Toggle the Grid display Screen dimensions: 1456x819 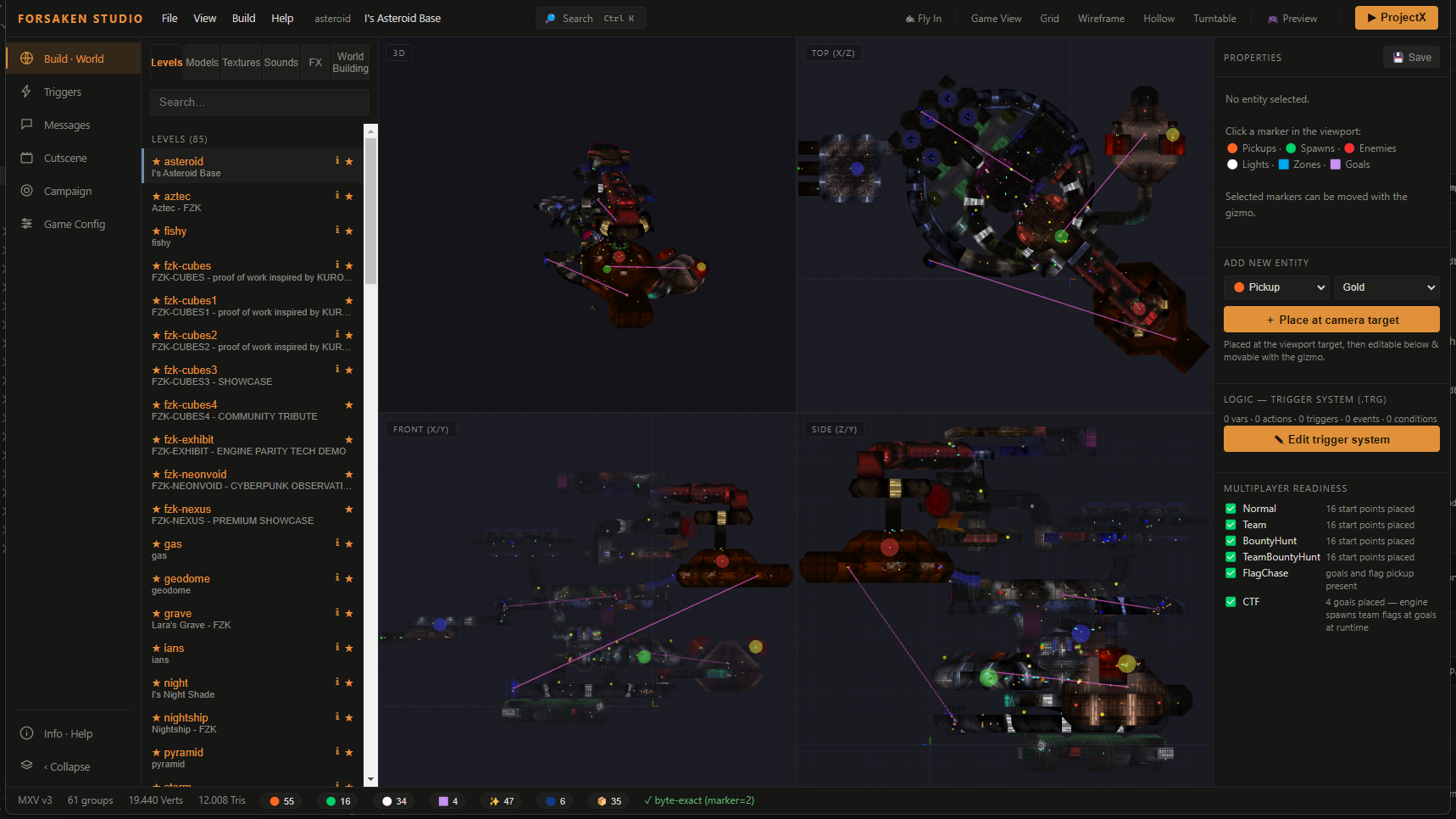pyautogui.click(x=1049, y=19)
